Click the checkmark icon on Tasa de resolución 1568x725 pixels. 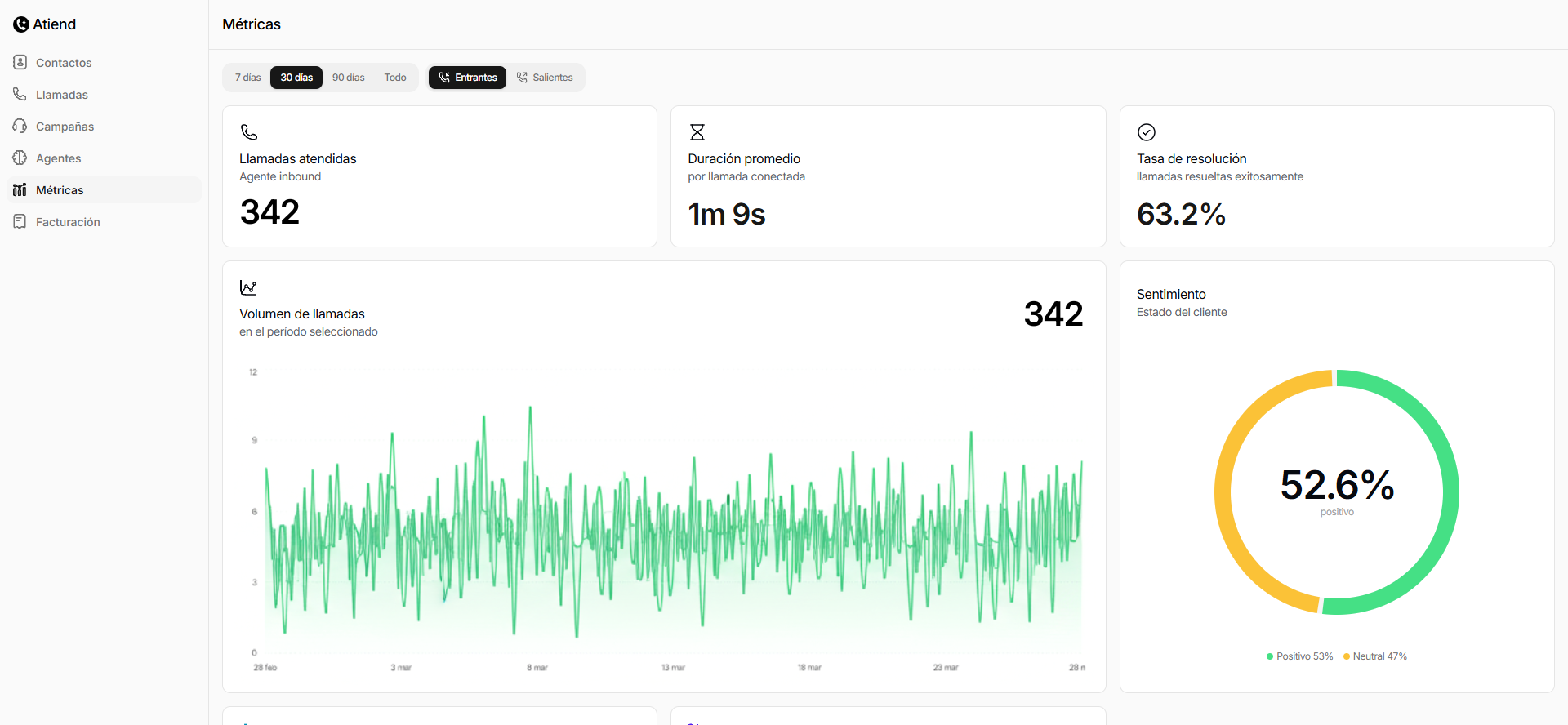[x=1146, y=132]
